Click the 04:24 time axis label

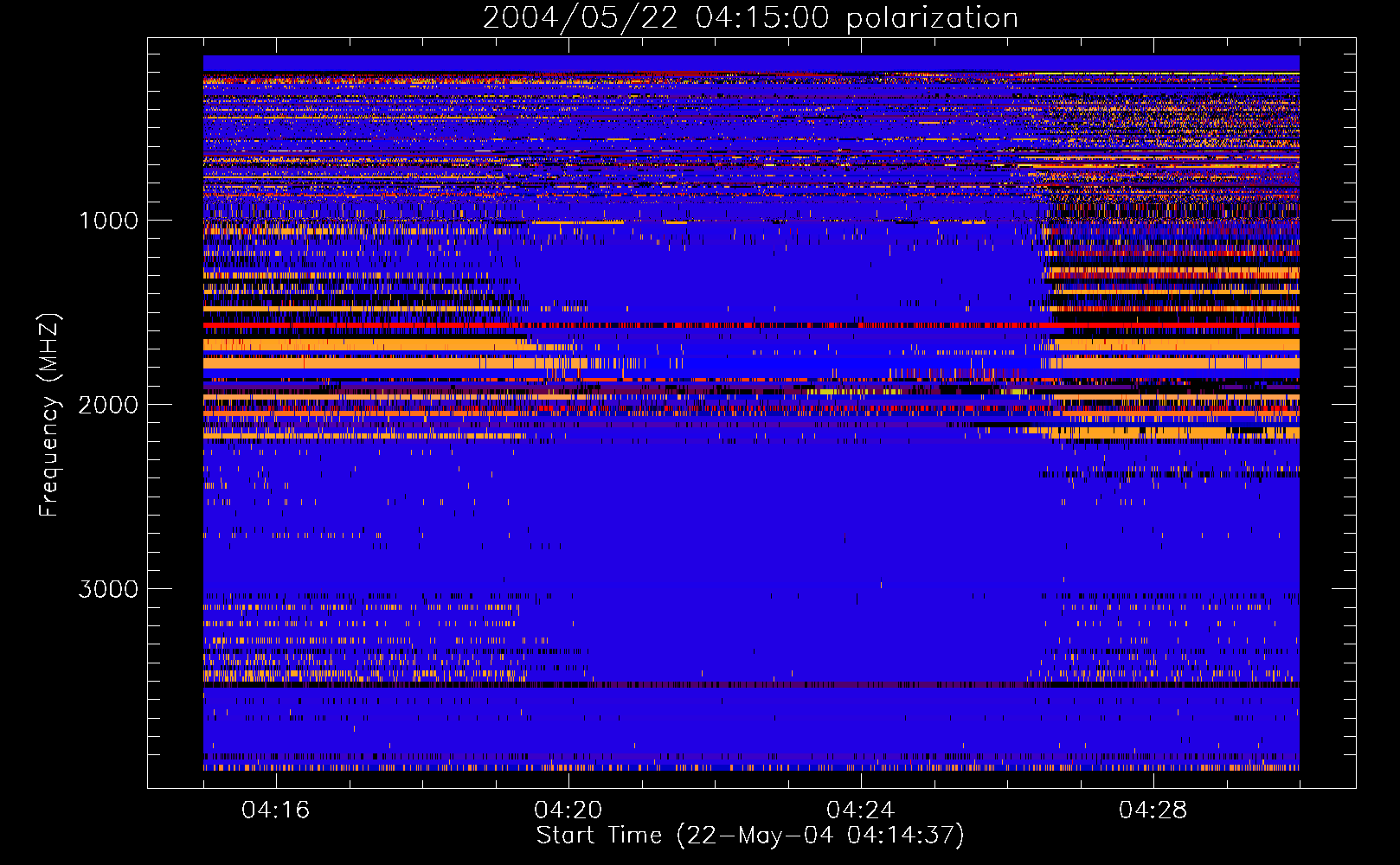[861, 811]
